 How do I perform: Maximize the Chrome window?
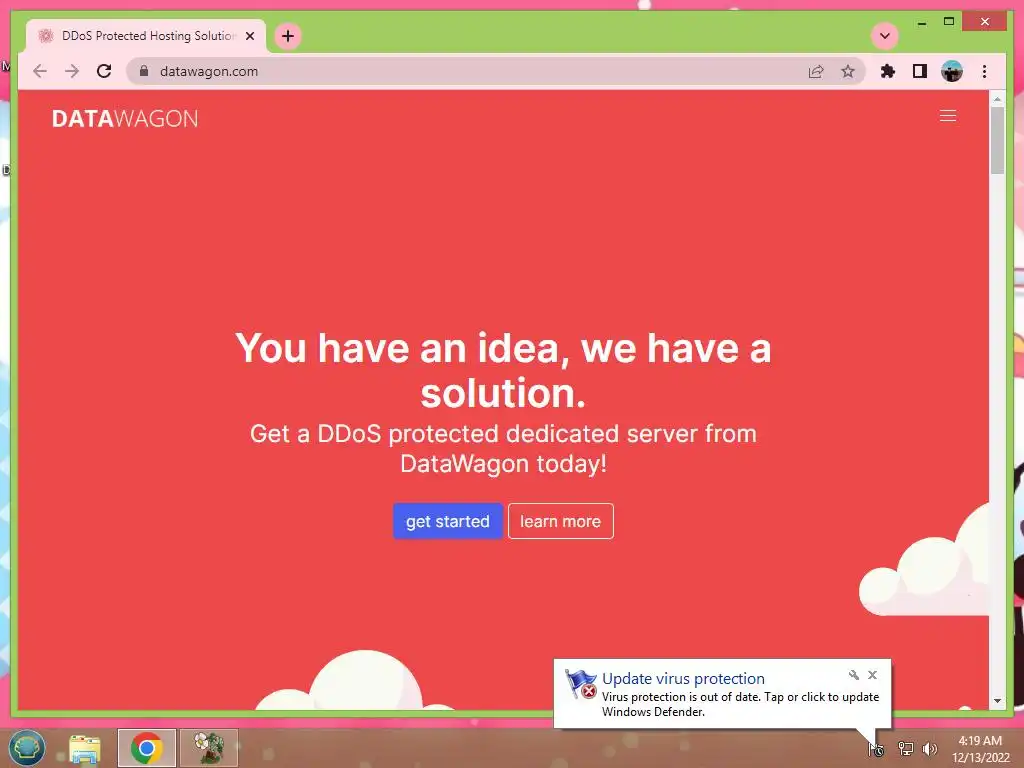coord(949,22)
